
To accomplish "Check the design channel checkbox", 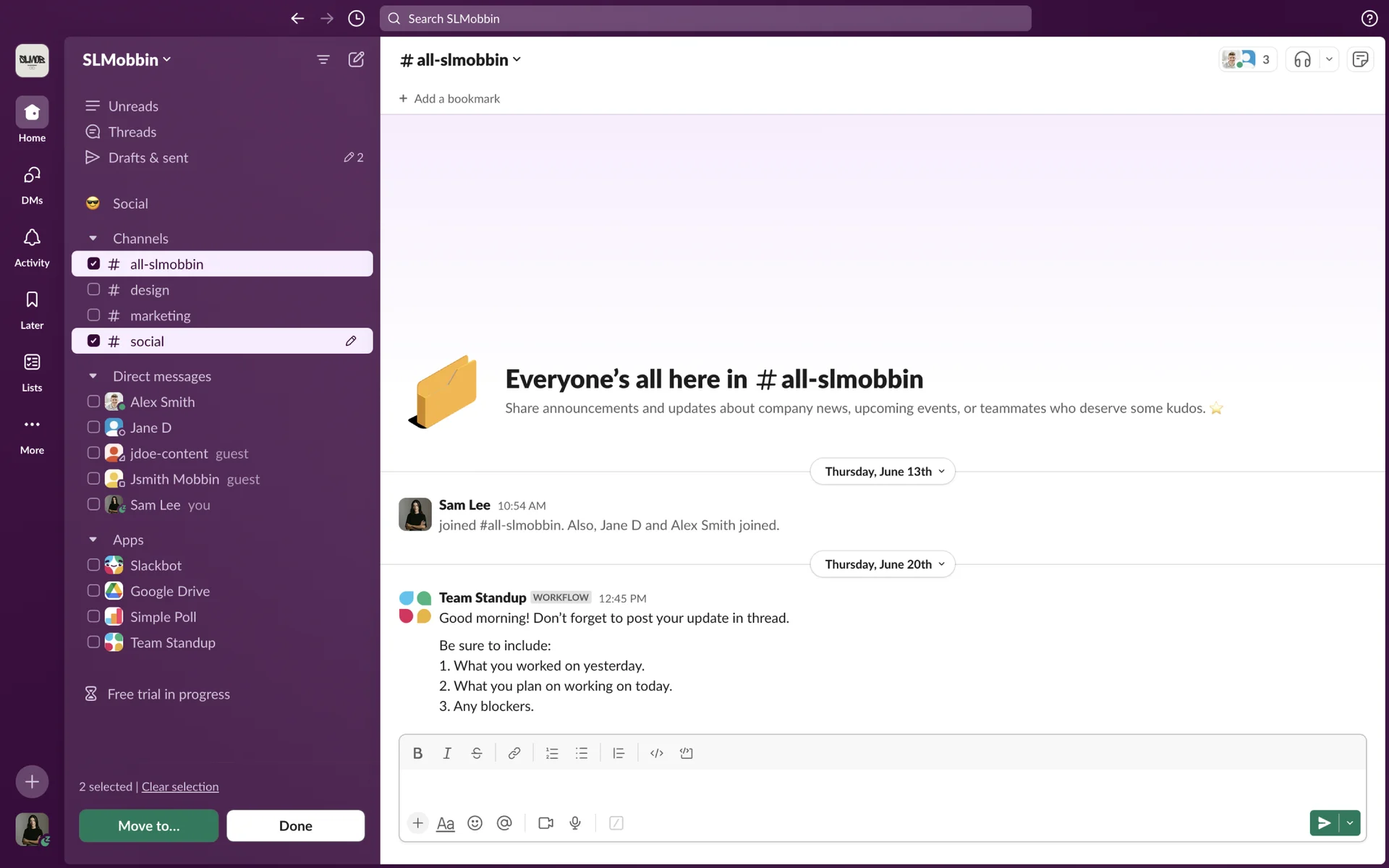I will coord(93,289).
